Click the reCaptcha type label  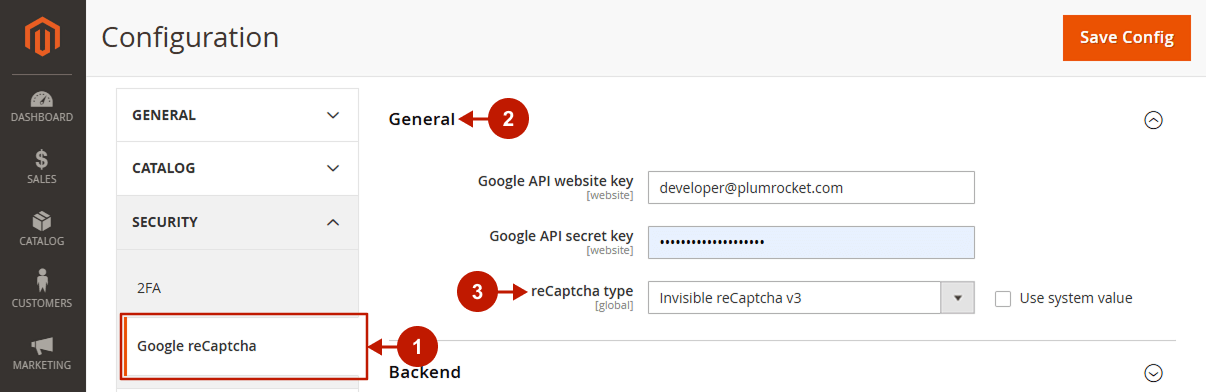(582, 291)
